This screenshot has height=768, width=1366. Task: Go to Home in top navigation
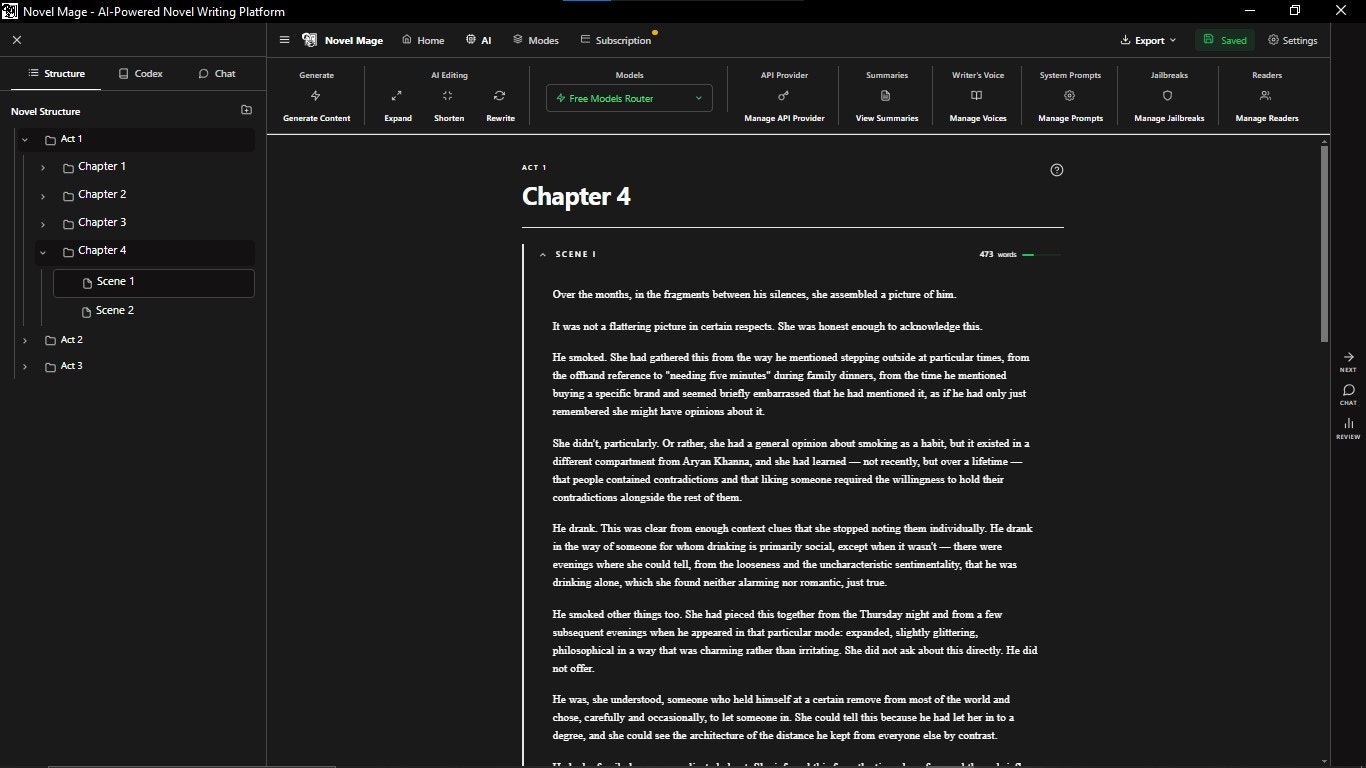pyautogui.click(x=423, y=40)
